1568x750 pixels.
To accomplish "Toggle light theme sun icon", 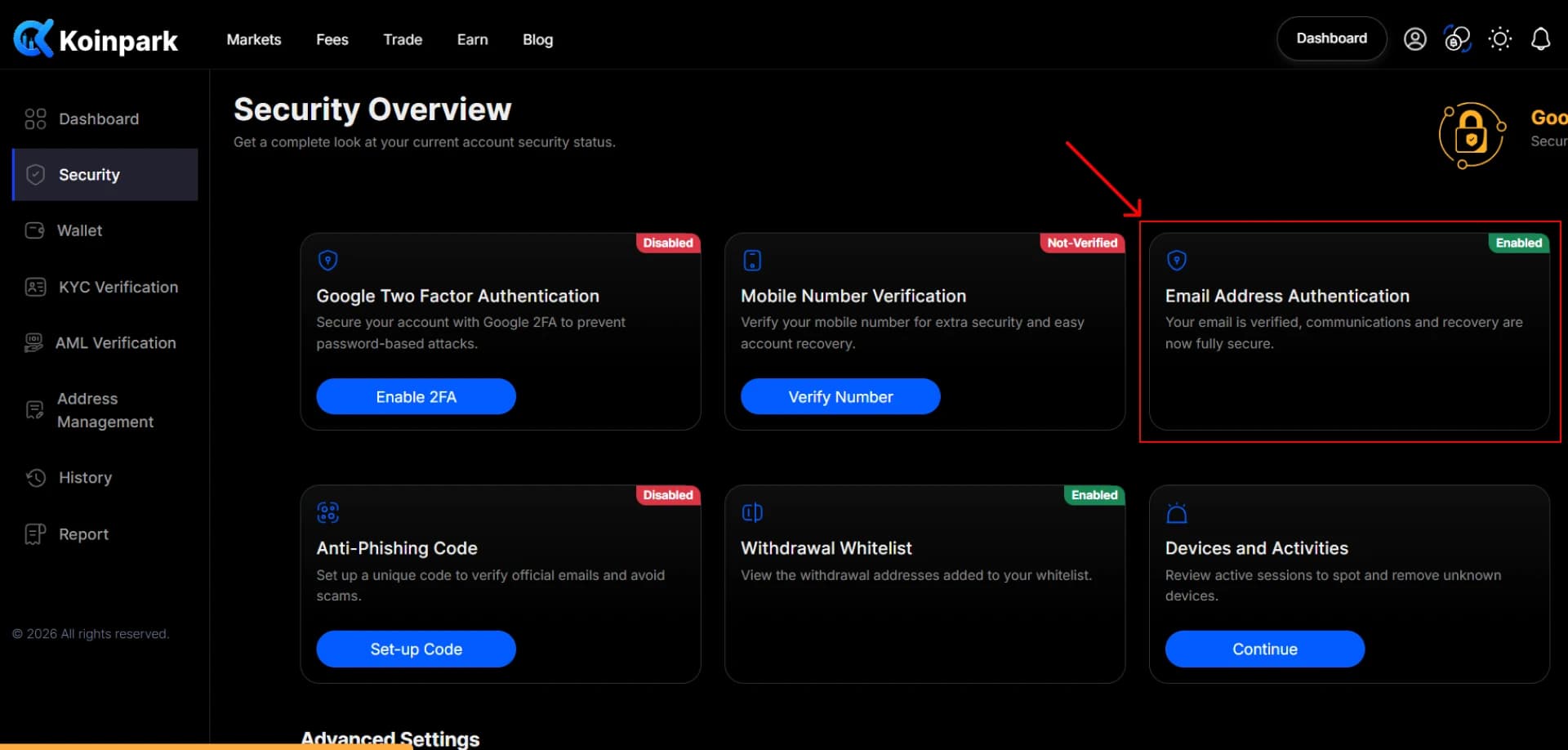I will (x=1499, y=38).
